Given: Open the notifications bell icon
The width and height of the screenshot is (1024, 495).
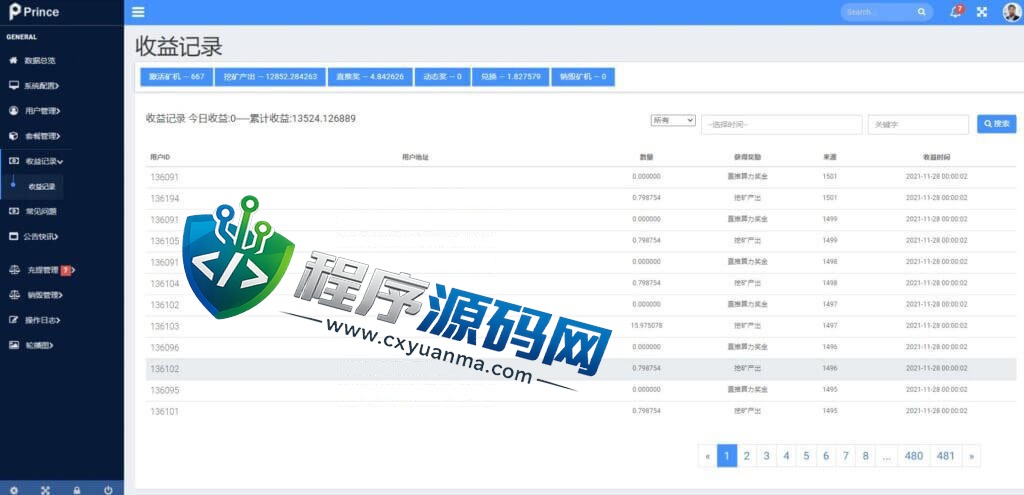Looking at the screenshot, I should pos(955,12).
